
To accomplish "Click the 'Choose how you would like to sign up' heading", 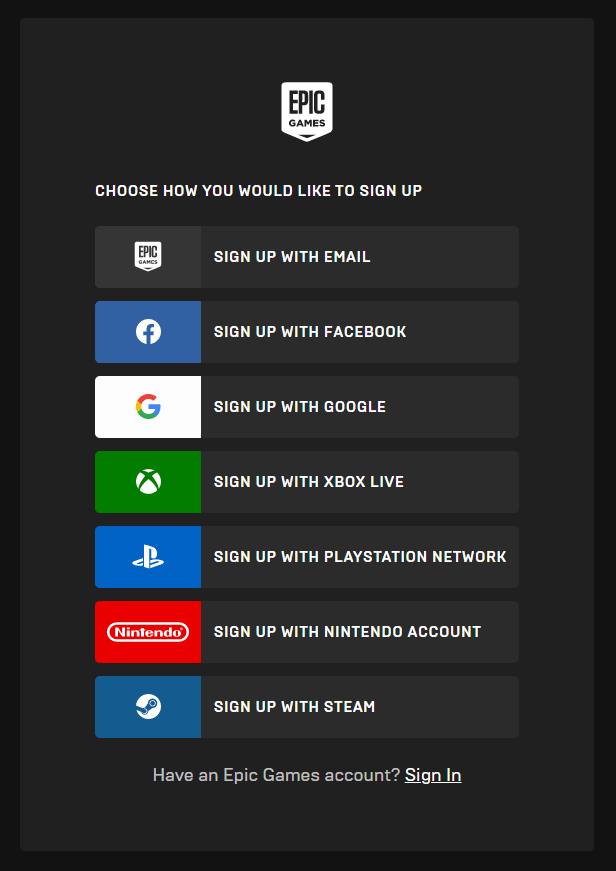I will [x=258, y=191].
